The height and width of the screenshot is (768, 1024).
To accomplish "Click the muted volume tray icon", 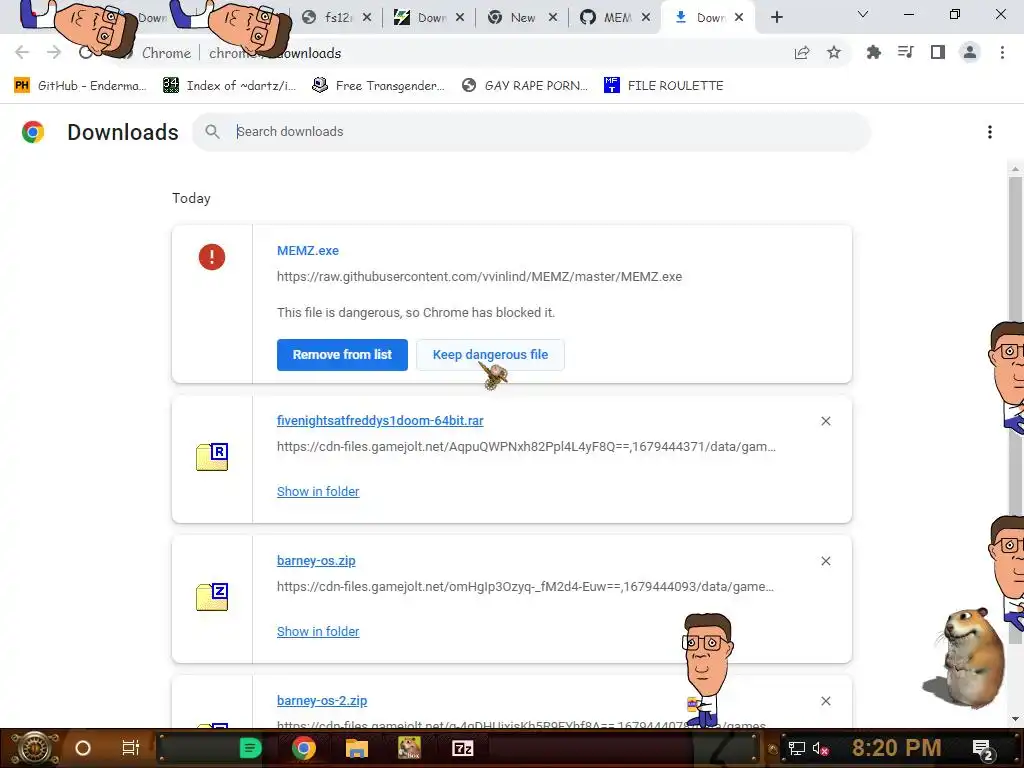I will 821,749.
